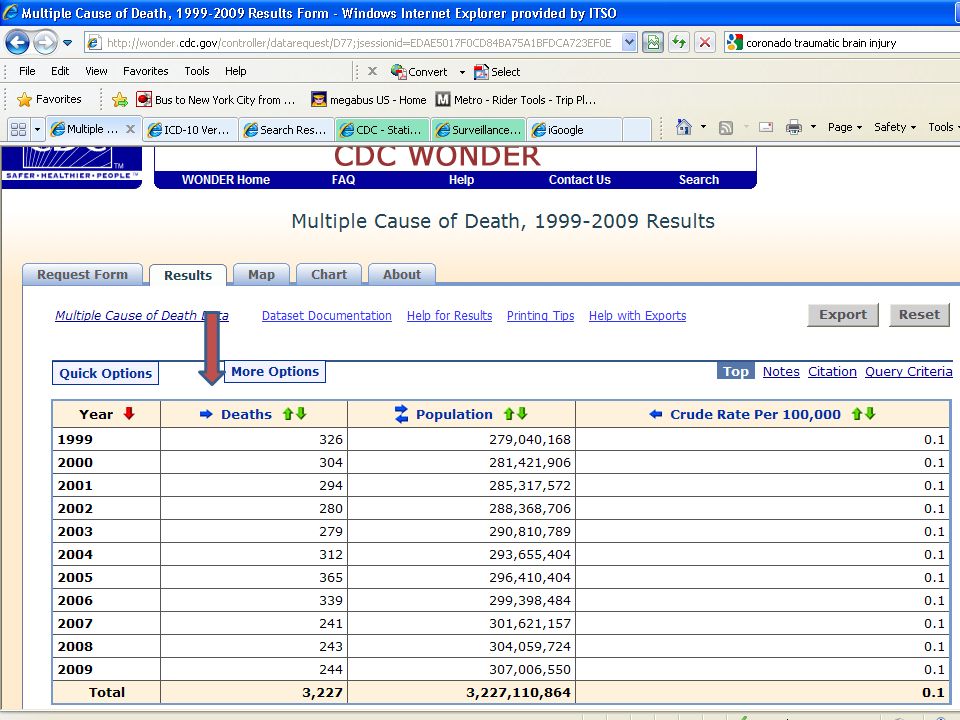The width and height of the screenshot is (960, 720).
Task: Sort Crude Rate descending with green down arrow
Action: click(870, 414)
